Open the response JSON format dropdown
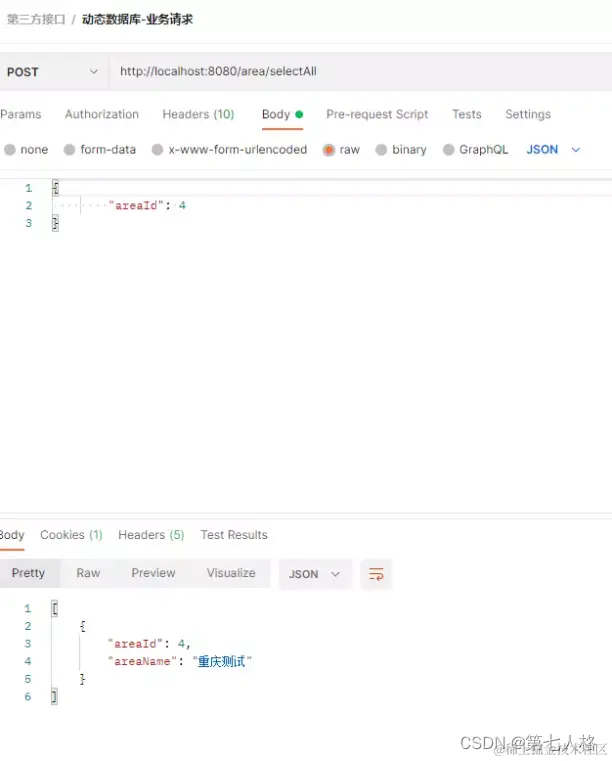Viewport: 612px width, 761px height. (315, 574)
